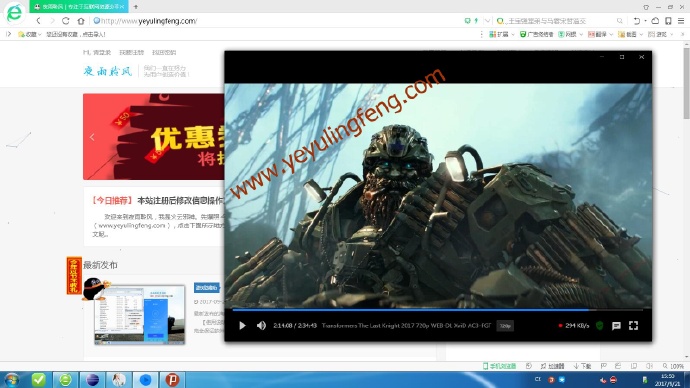Click the 夜雨聆风 site logo
The height and width of the screenshot is (388, 690).
click(108, 71)
